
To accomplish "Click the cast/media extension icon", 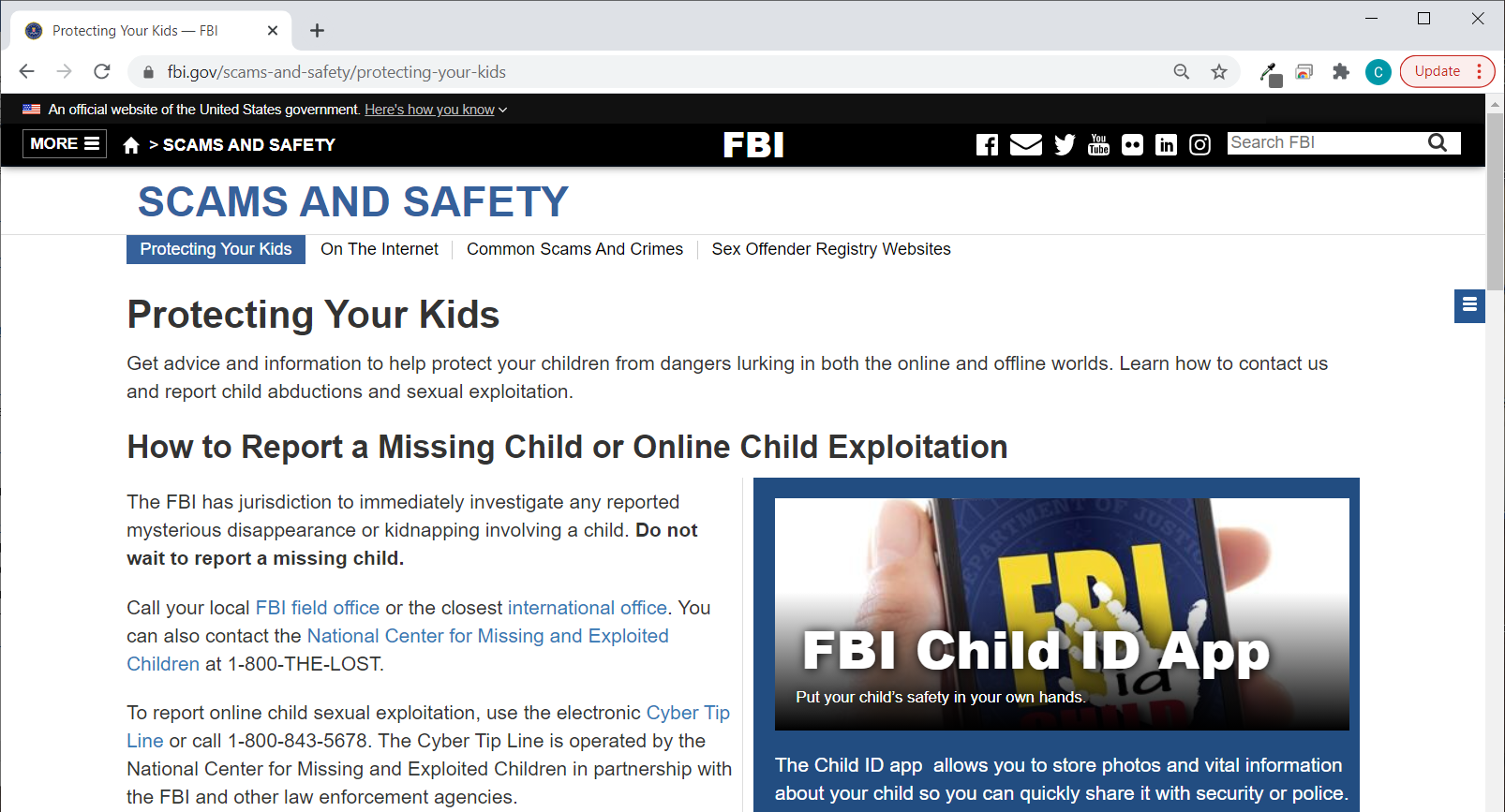I will click(1304, 72).
